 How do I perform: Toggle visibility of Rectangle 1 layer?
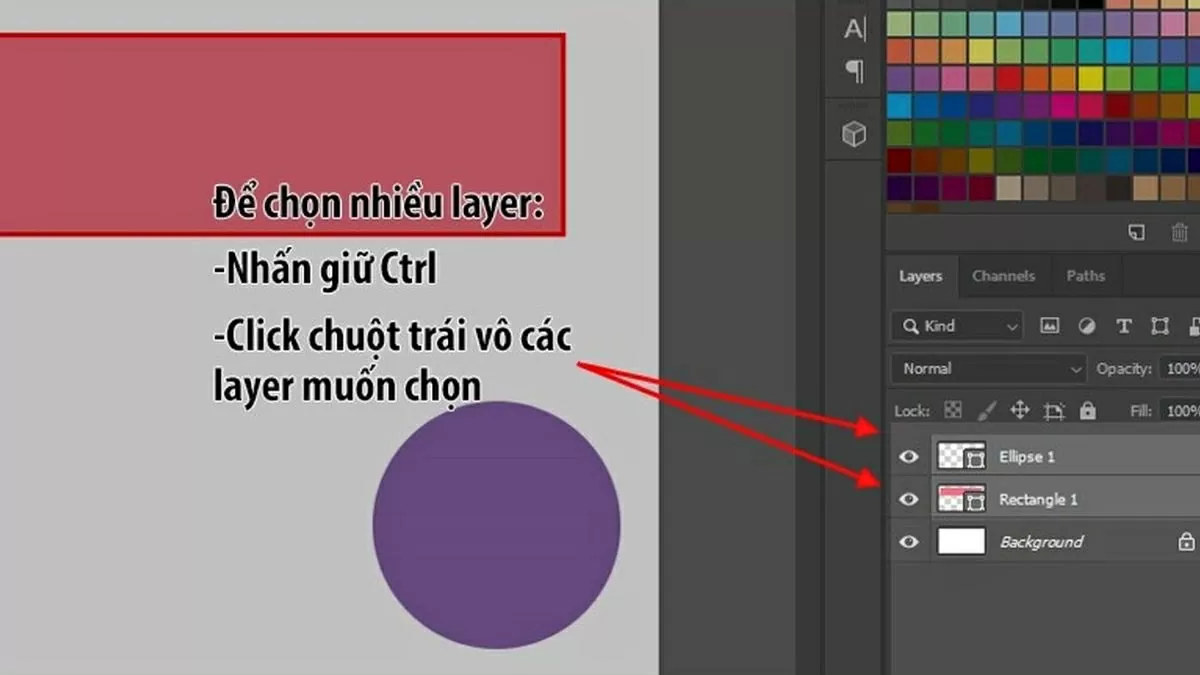pos(908,499)
